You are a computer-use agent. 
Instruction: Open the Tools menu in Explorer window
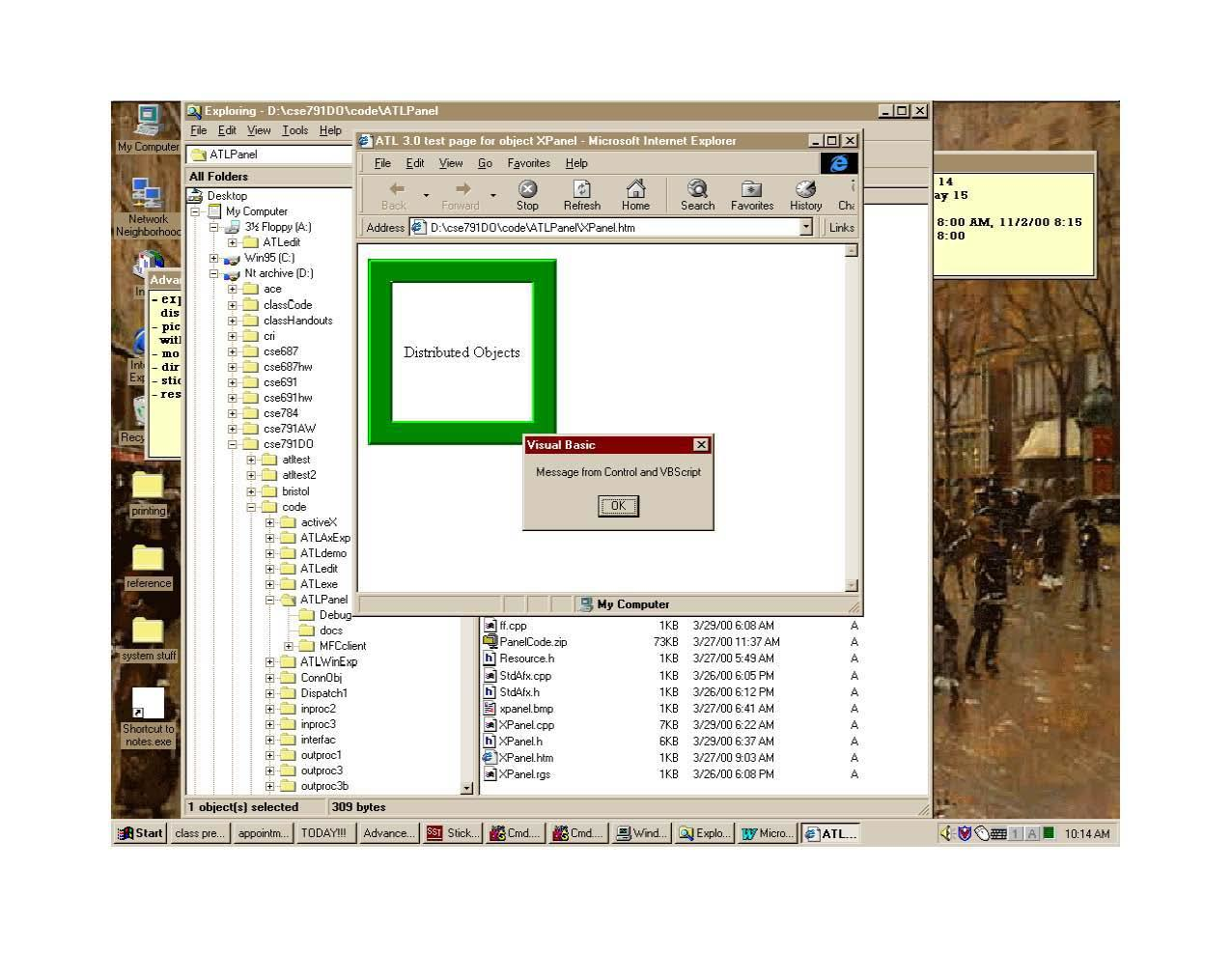pyautogui.click(x=294, y=130)
